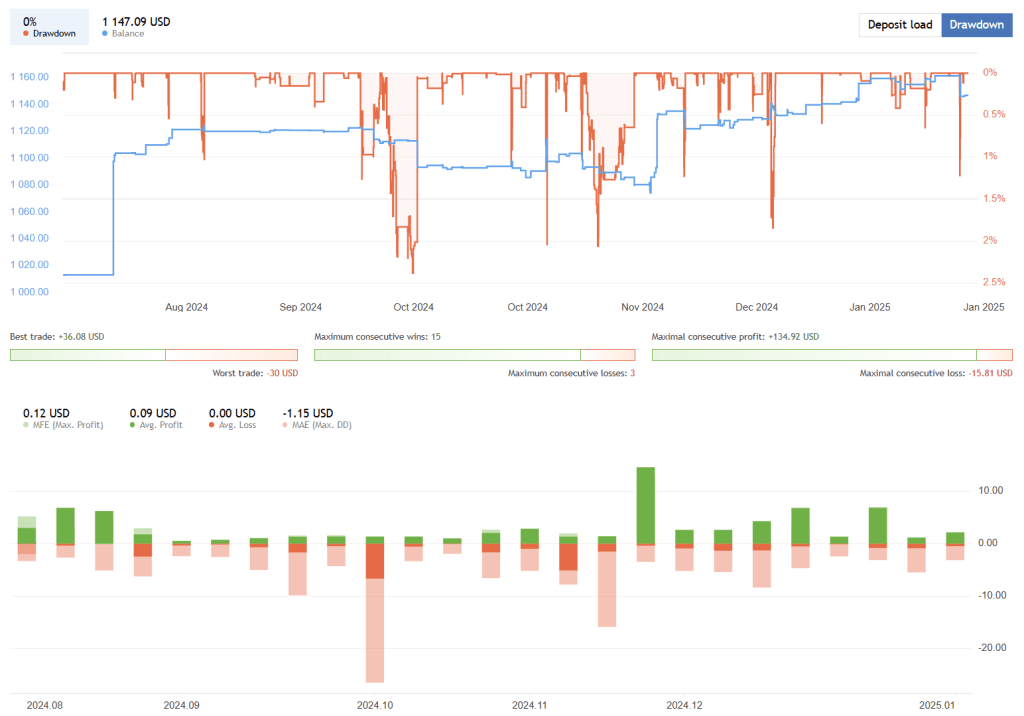Screen dimensions: 1024x716
Task: Select the highlighted Drawdown tab
Action: [977, 25]
